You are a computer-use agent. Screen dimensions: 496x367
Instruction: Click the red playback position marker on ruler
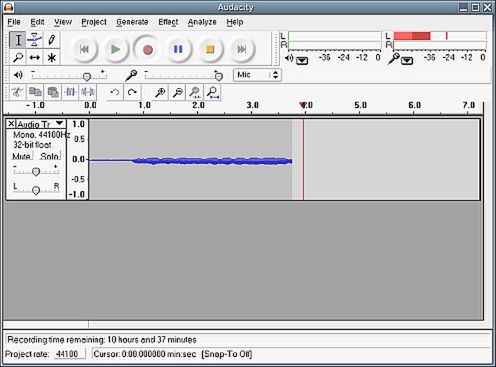click(x=303, y=106)
